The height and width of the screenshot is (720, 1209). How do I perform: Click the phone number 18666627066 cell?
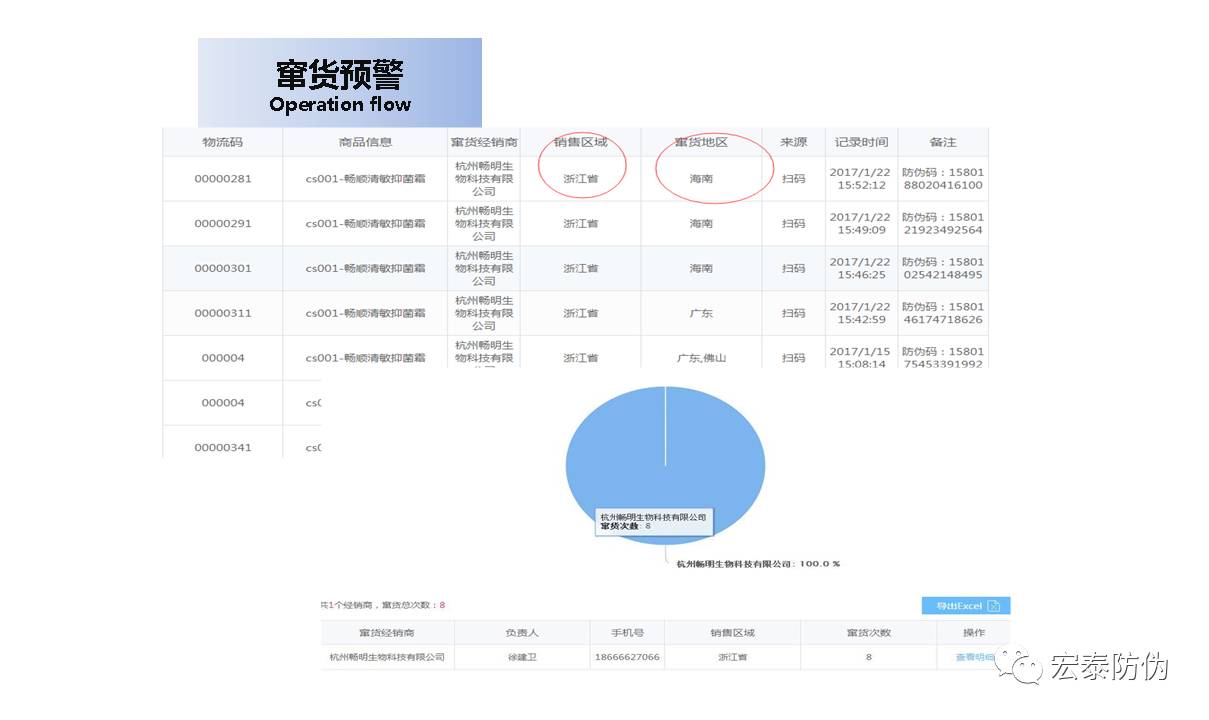pos(627,657)
